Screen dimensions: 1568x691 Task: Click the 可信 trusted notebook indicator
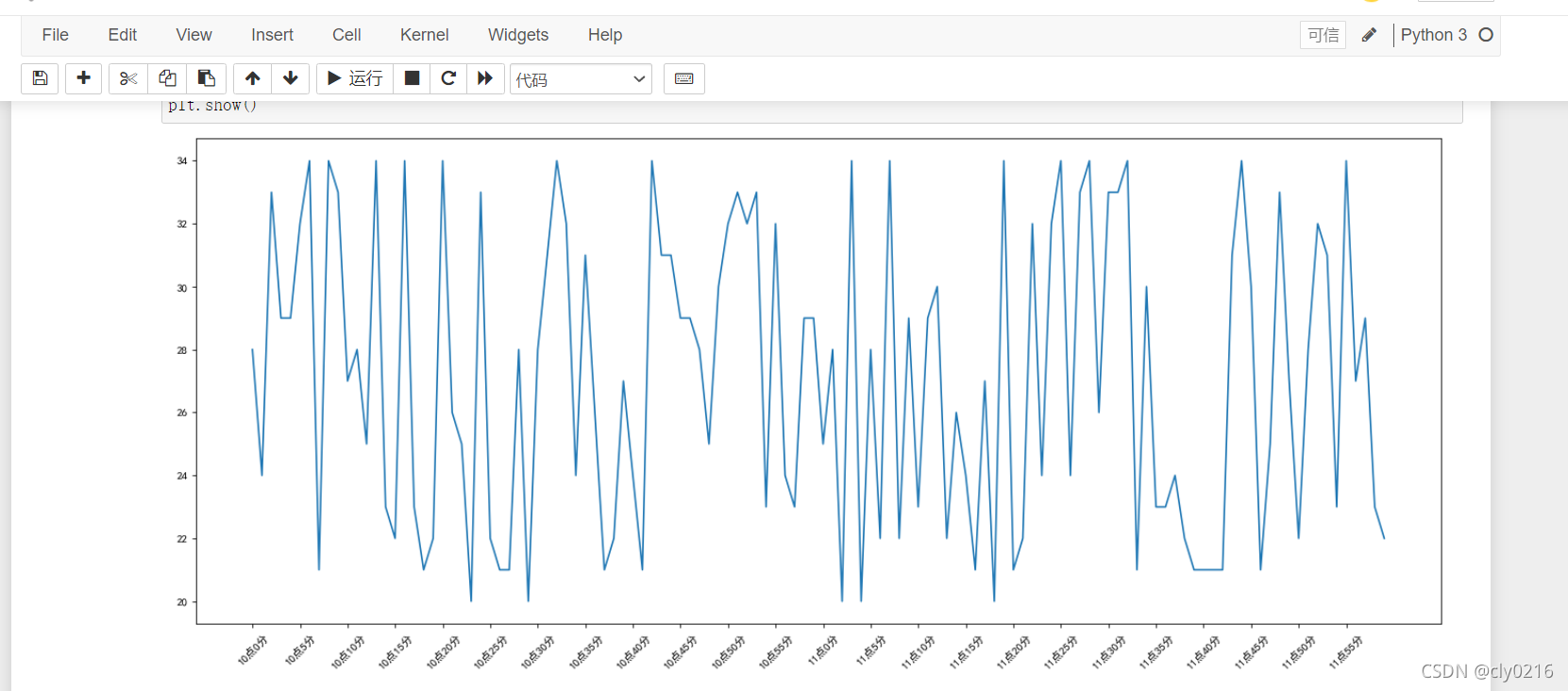pos(1323,35)
